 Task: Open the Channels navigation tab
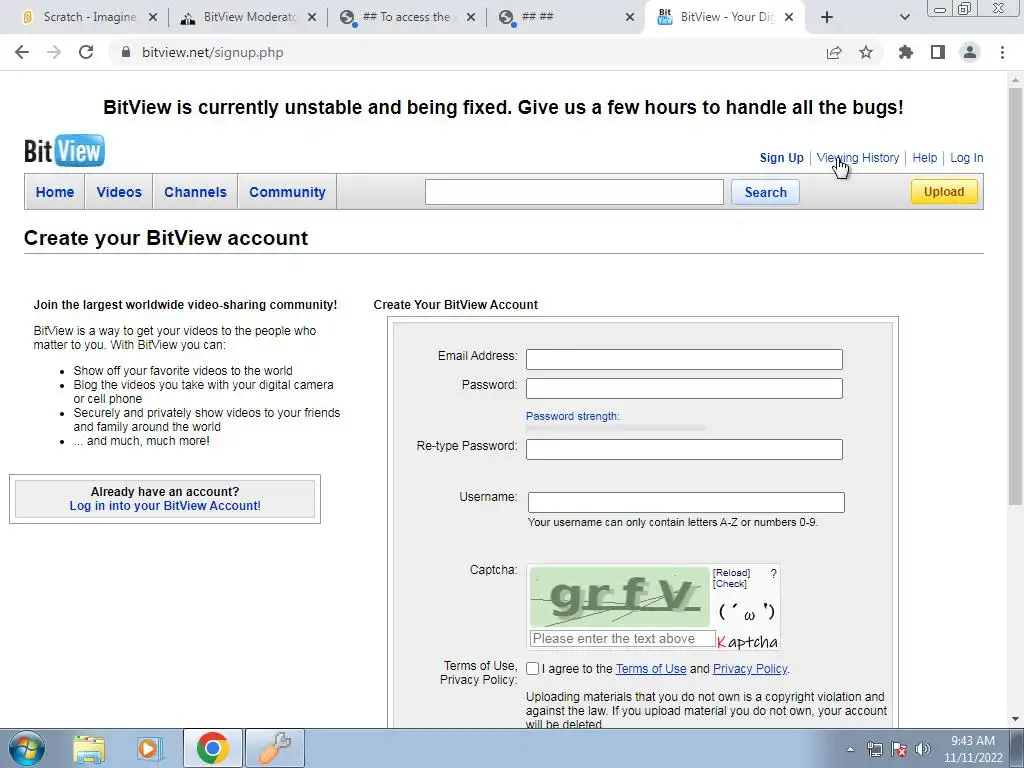[x=195, y=192]
